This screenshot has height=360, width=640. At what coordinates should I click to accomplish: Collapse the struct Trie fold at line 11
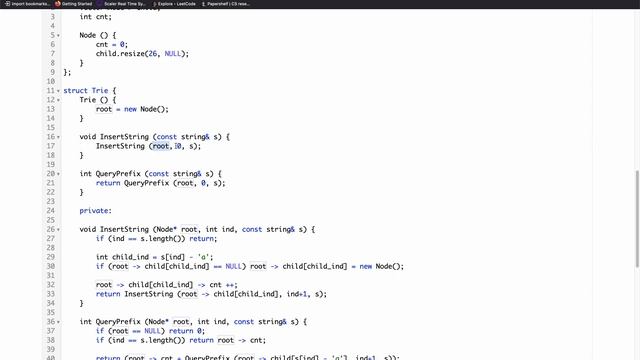click(58, 91)
